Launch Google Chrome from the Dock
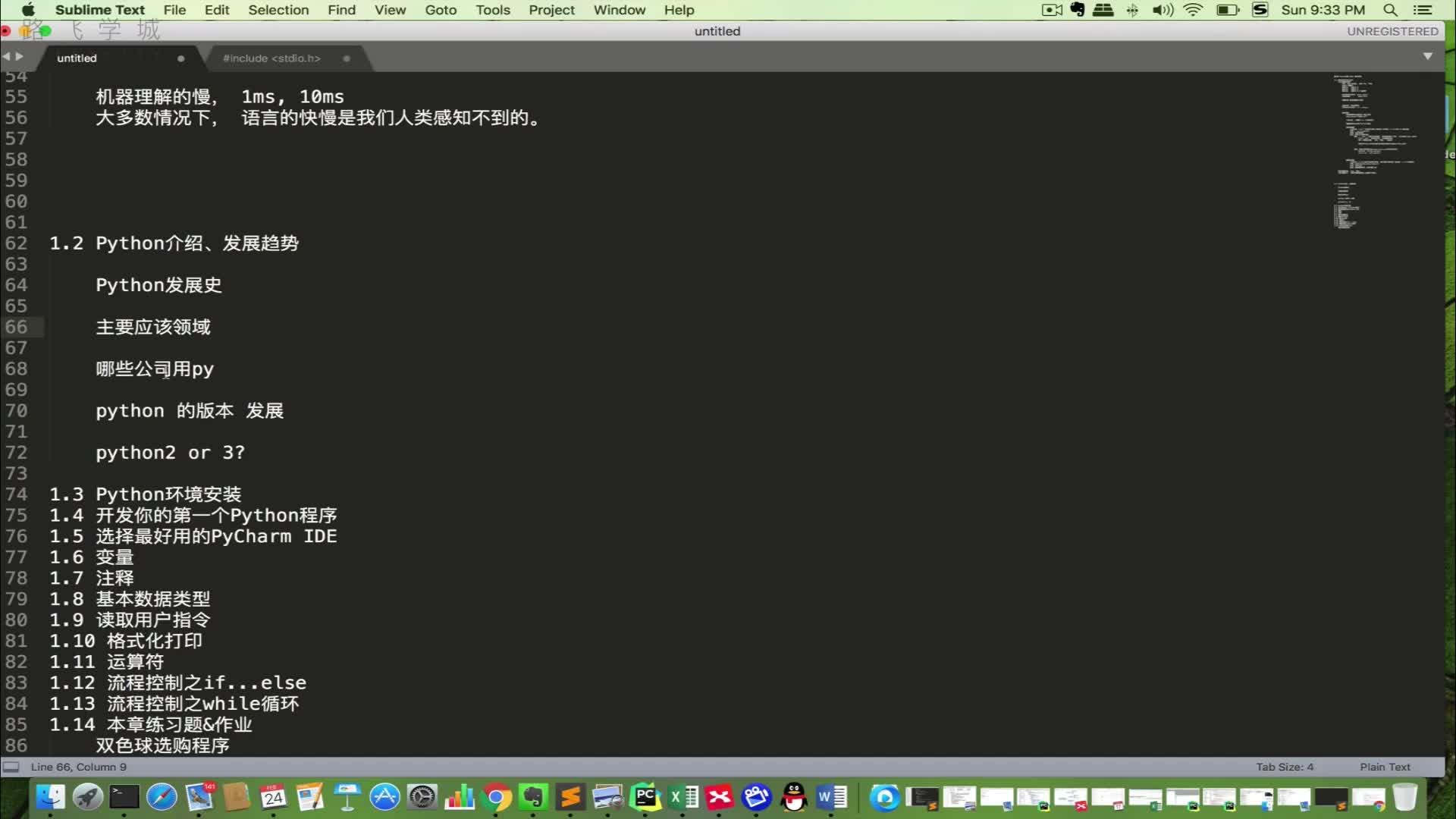Image resolution: width=1456 pixels, height=819 pixels. tap(497, 797)
